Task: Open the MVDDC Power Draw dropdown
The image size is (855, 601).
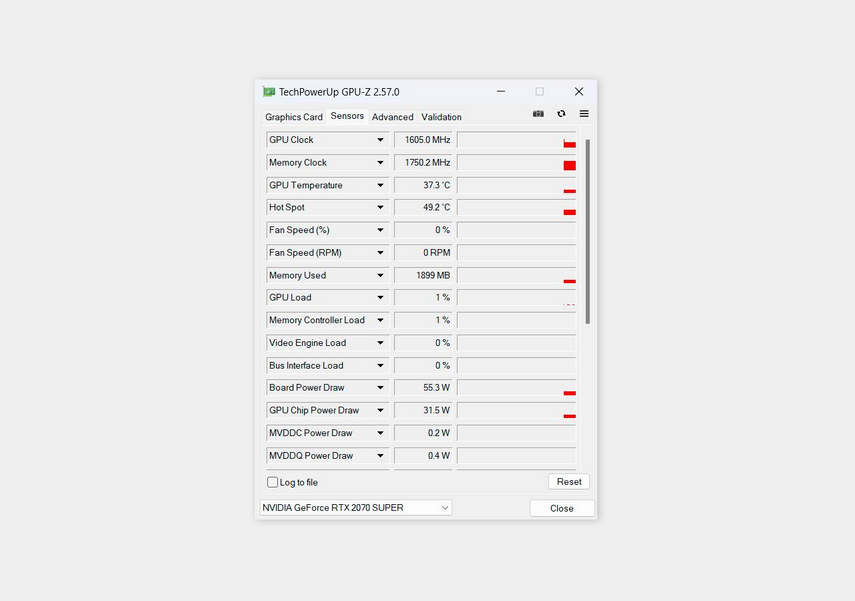Action: [x=380, y=433]
